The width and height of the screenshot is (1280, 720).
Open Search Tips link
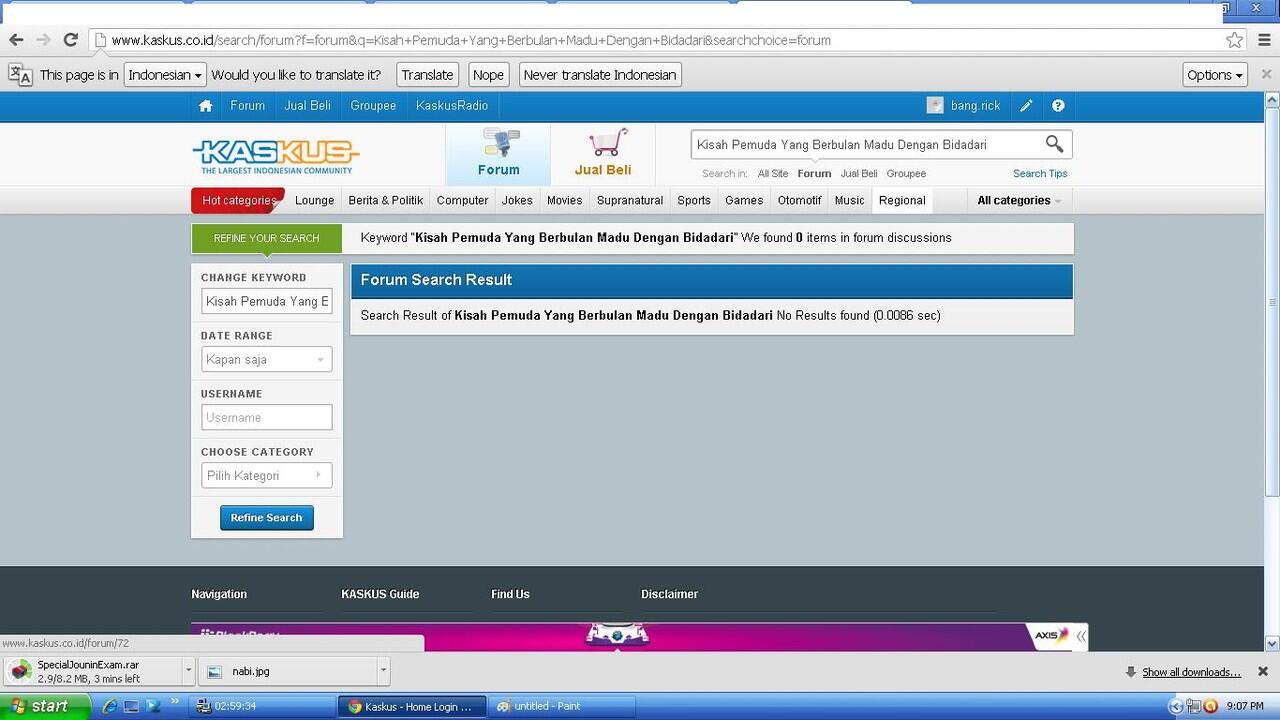pyautogui.click(x=1040, y=173)
